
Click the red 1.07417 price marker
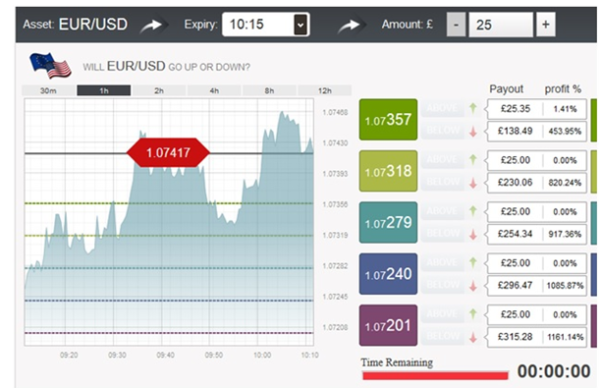(168, 153)
